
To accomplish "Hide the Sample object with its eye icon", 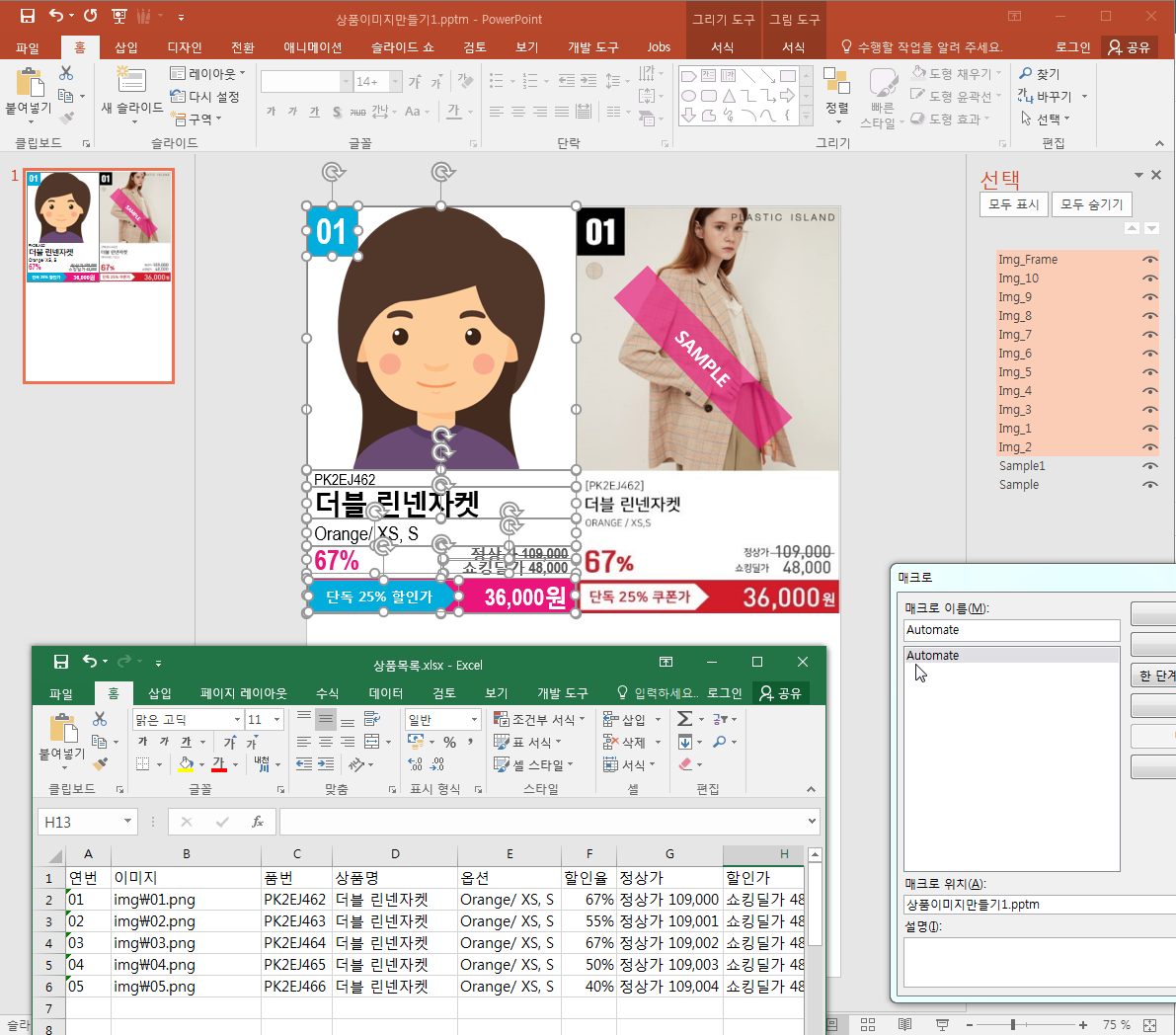I will (1149, 485).
